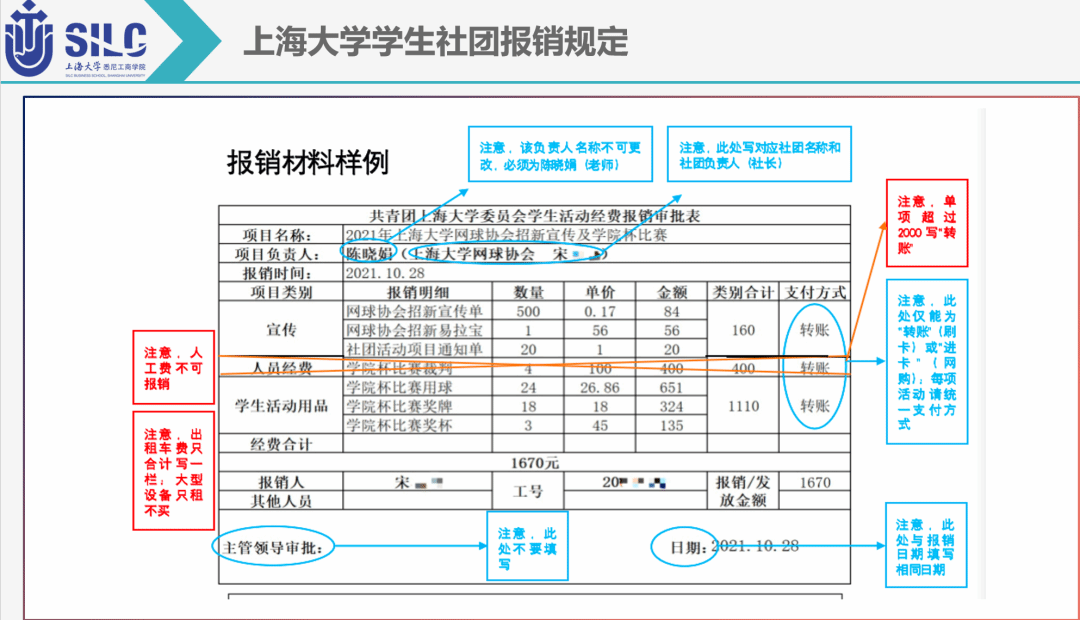Click the 工号 cell in the table
The image size is (1080, 620).
tap(526, 491)
